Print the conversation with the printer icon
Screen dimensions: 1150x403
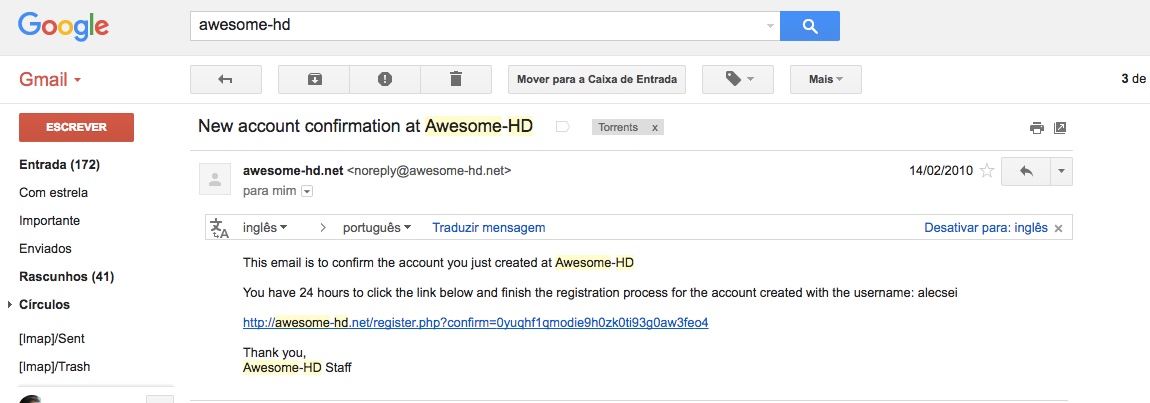click(x=1036, y=128)
